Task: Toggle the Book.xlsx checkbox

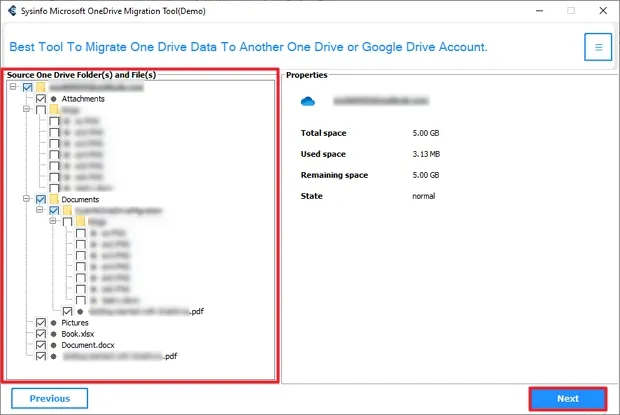Action: pyautogui.click(x=40, y=333)
